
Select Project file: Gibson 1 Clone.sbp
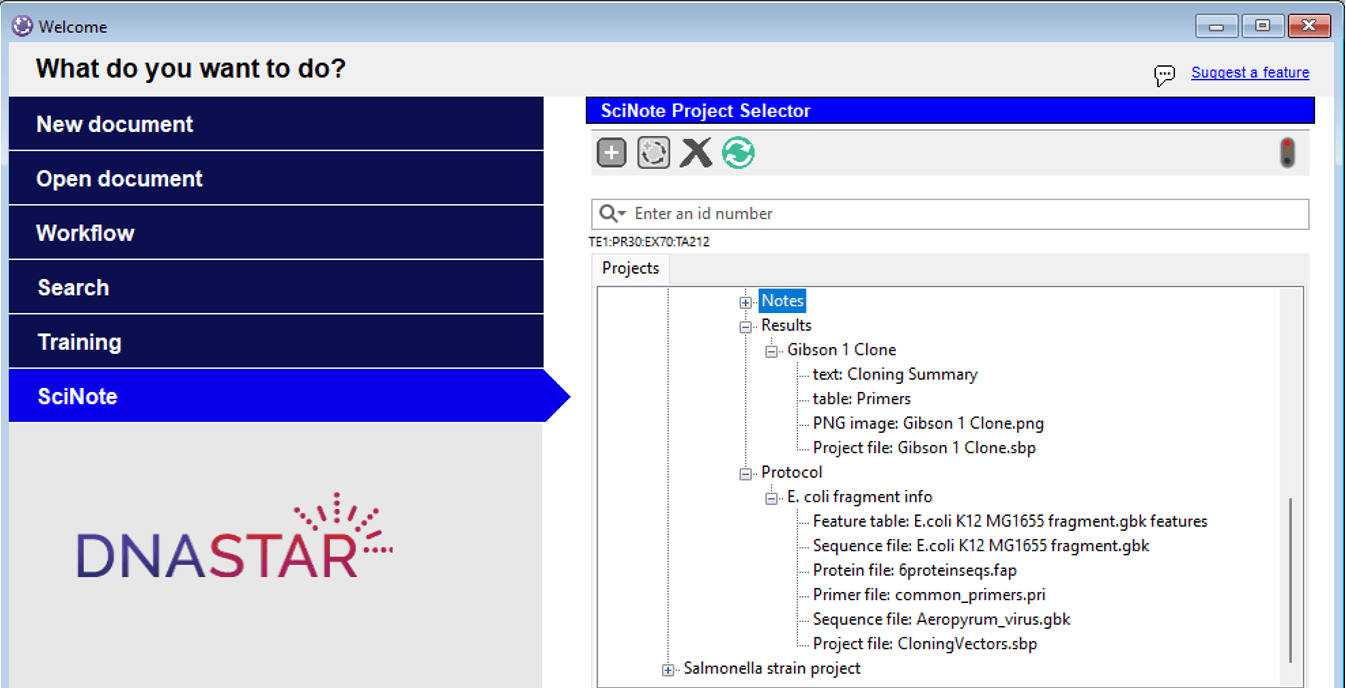[x=924, y=447]
